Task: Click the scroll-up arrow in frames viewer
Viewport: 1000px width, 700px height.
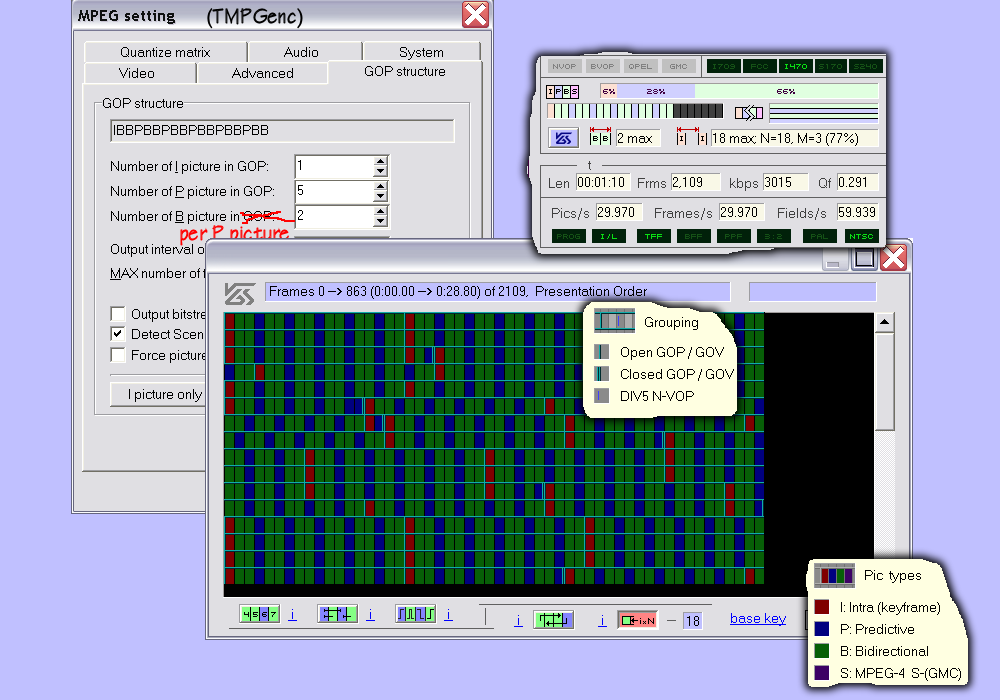Action: pyautogui.click(x=884, y=322)
